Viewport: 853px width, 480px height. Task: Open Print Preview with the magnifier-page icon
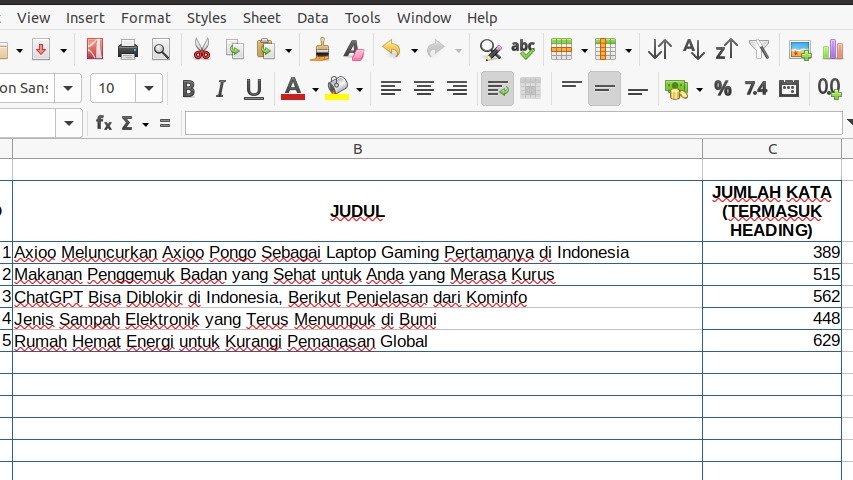pyautogui.click(x=160, y=50)
